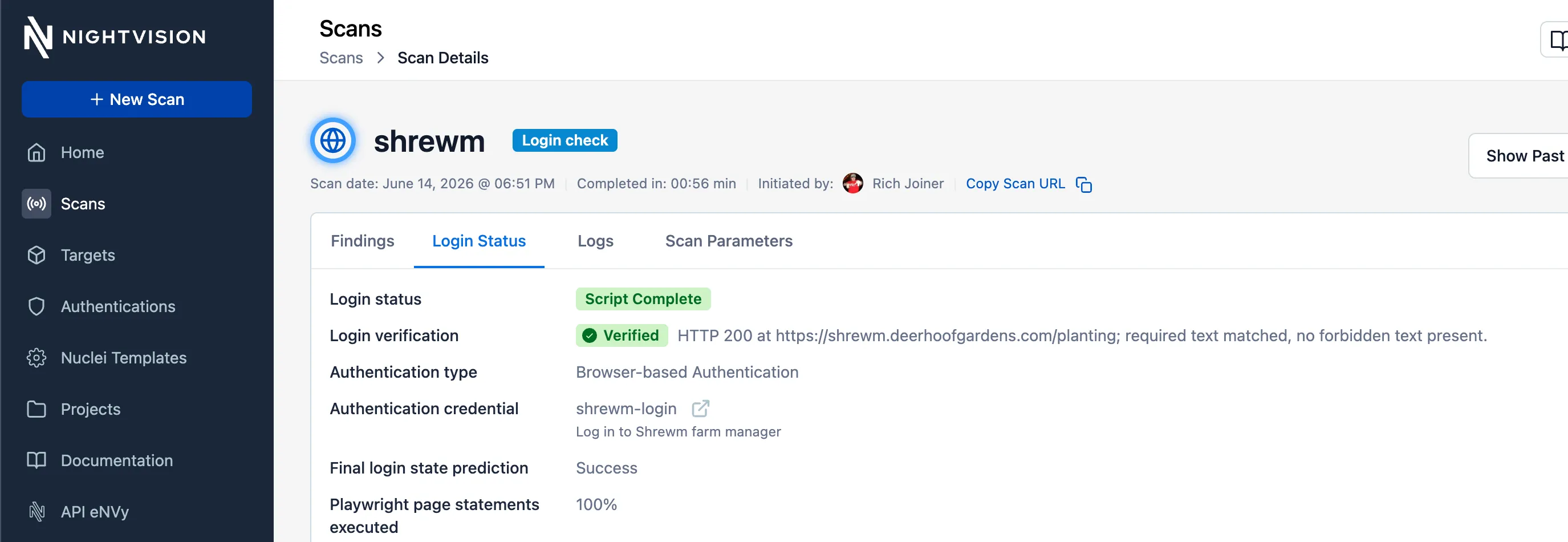Open Documentation link in sidebar

[x=117, y=460]
